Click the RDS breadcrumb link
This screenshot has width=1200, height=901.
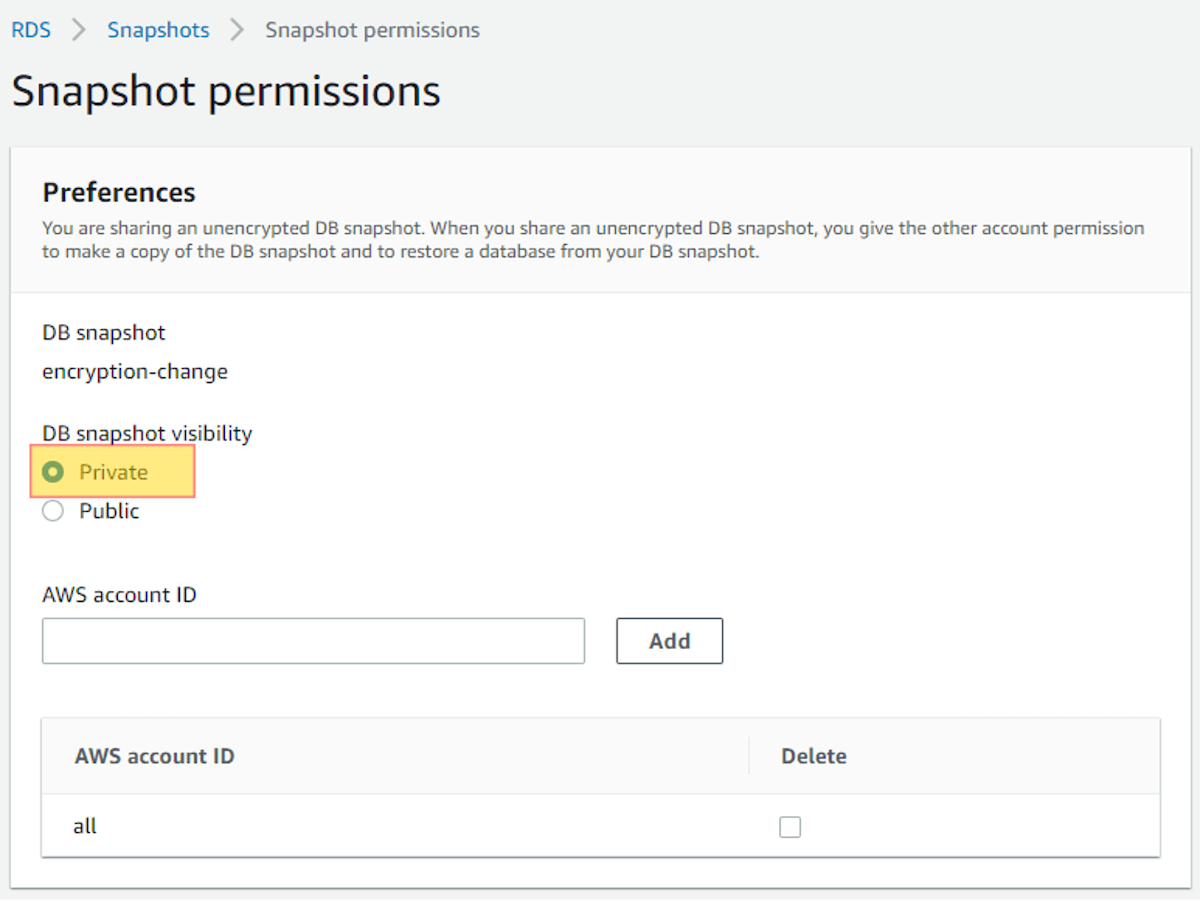click(30, 30)
